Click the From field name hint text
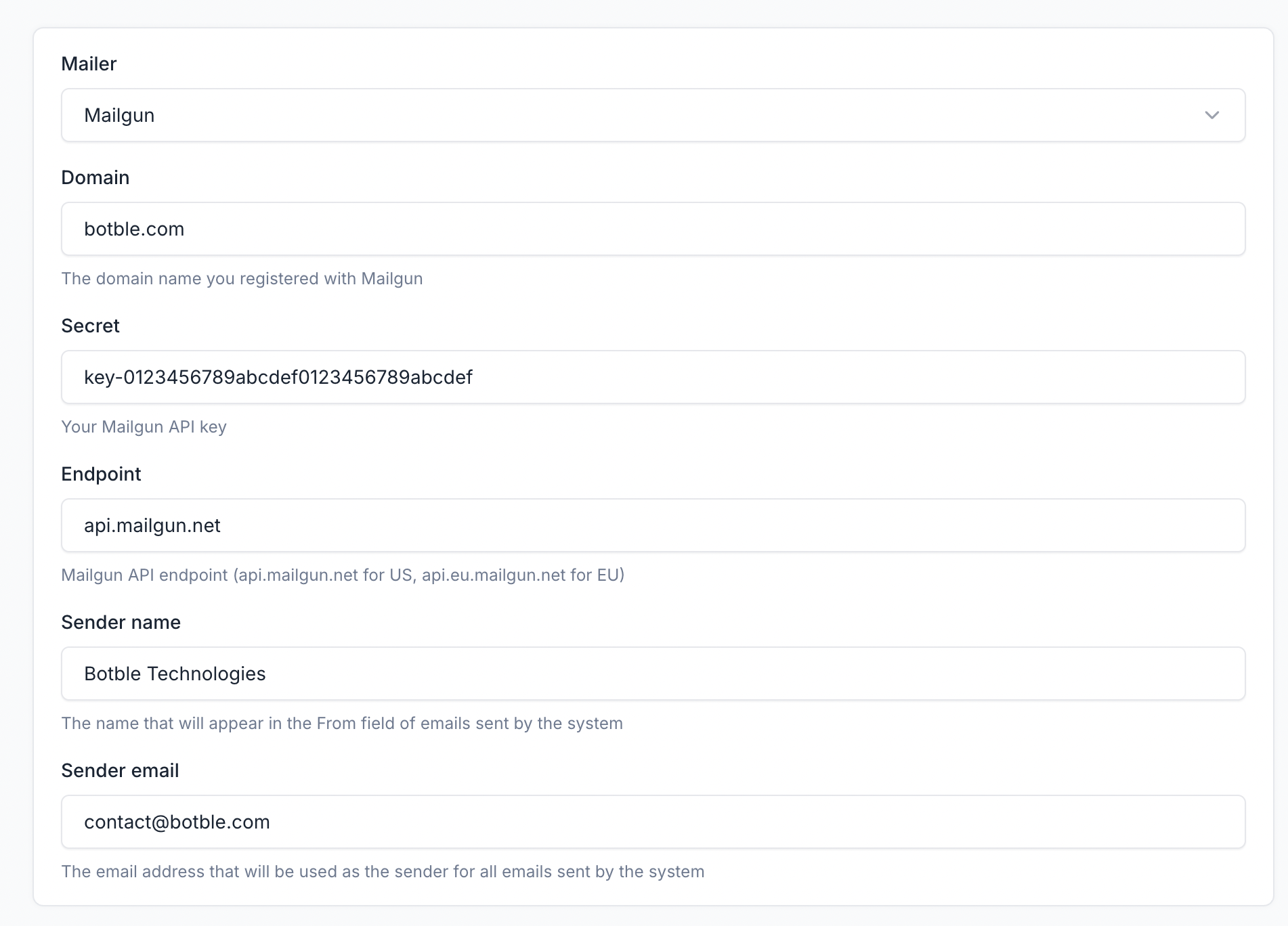The image size is (1288, 926). coord(342,724)
